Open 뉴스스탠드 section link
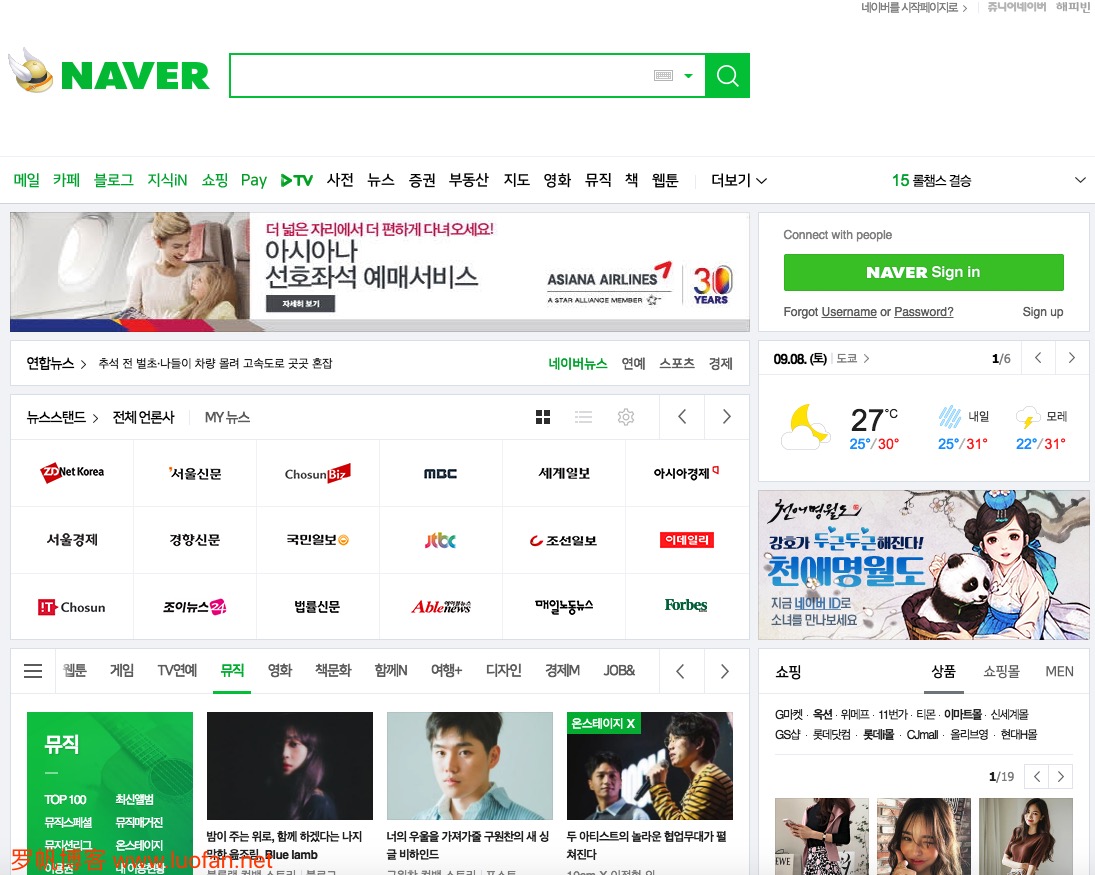 [62, 417]
